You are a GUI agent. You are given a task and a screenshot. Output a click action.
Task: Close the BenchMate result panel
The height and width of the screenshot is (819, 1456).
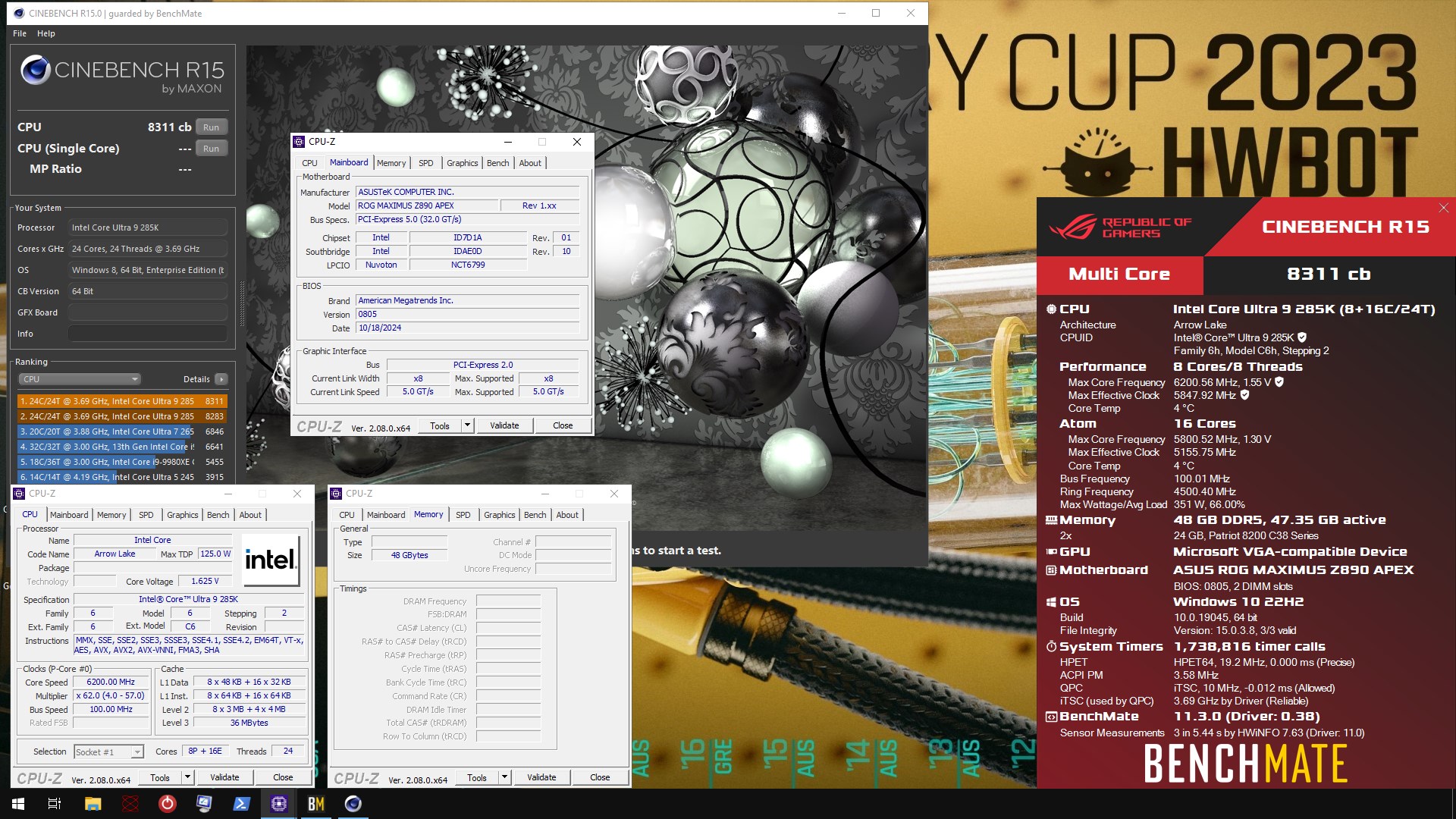[x=1444, y=208]
